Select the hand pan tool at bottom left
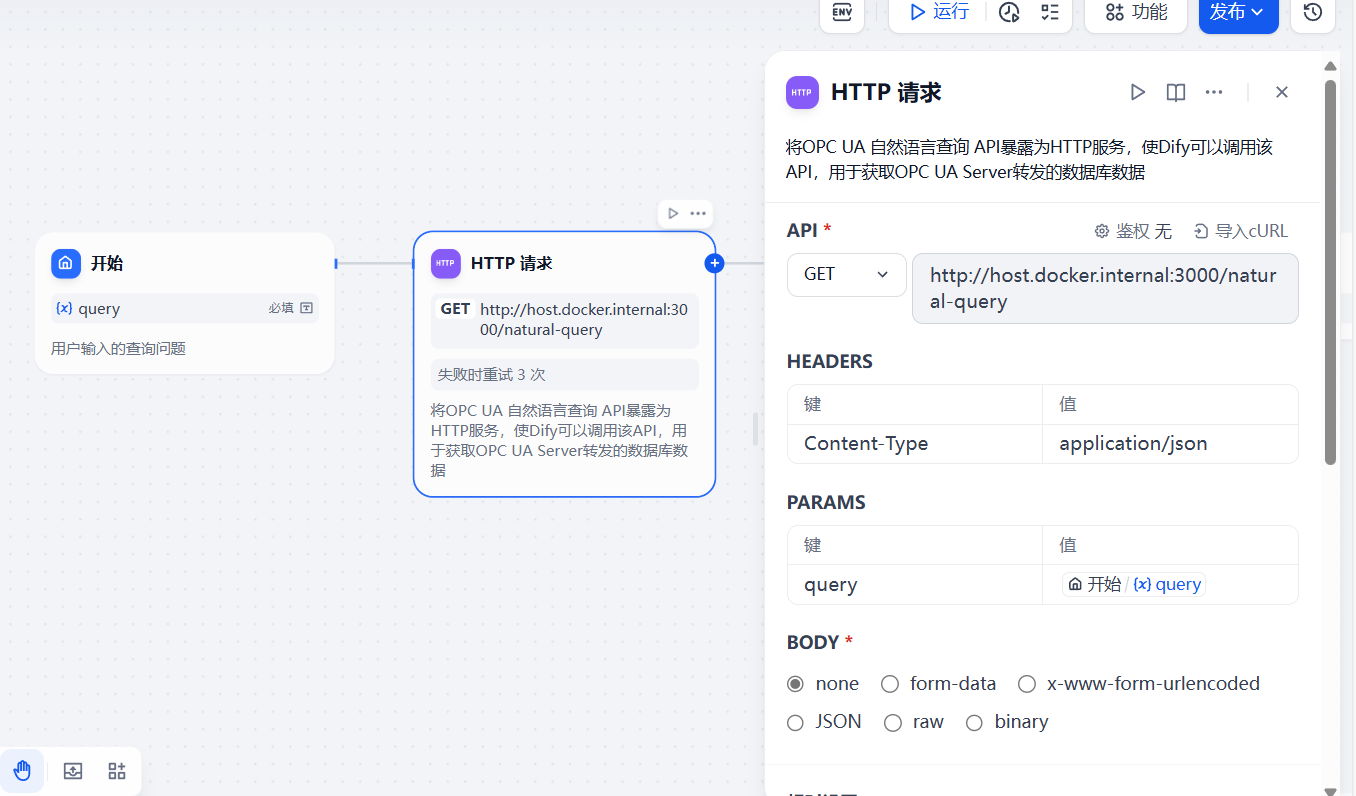This screenshot has width=1356, height=796. click(22, 770)
